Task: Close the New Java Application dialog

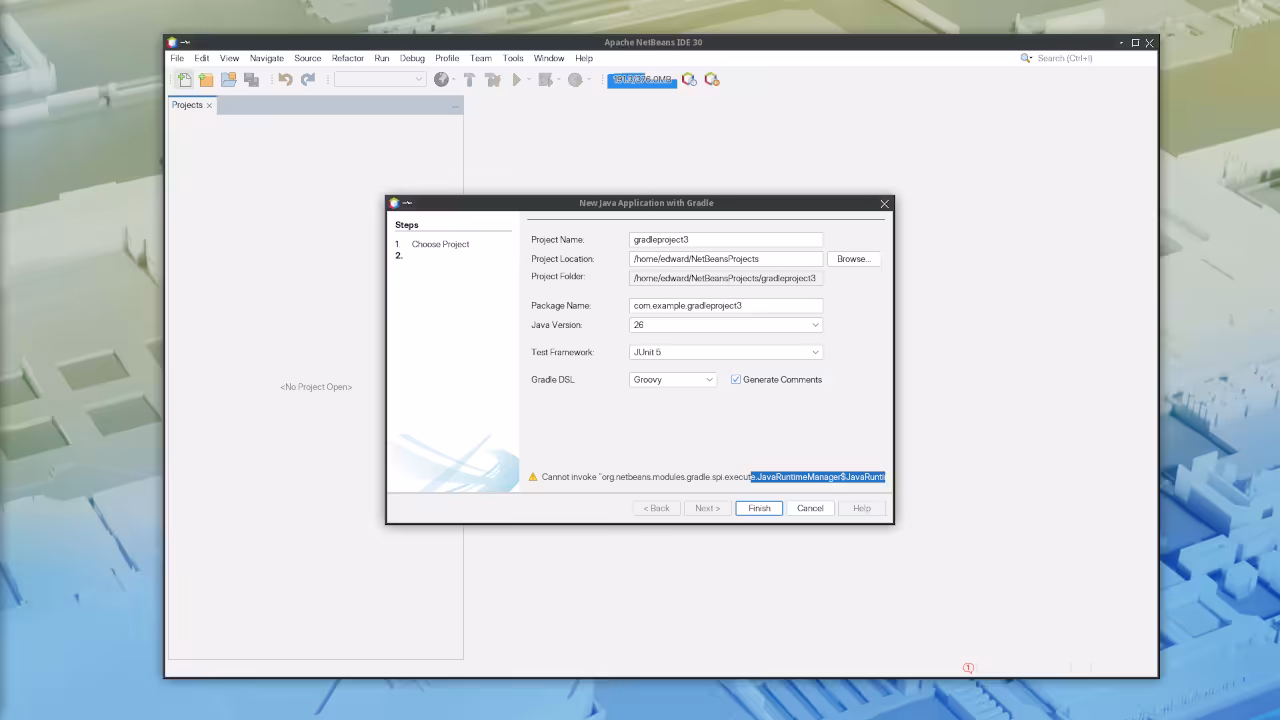Action: coord(884,203)
